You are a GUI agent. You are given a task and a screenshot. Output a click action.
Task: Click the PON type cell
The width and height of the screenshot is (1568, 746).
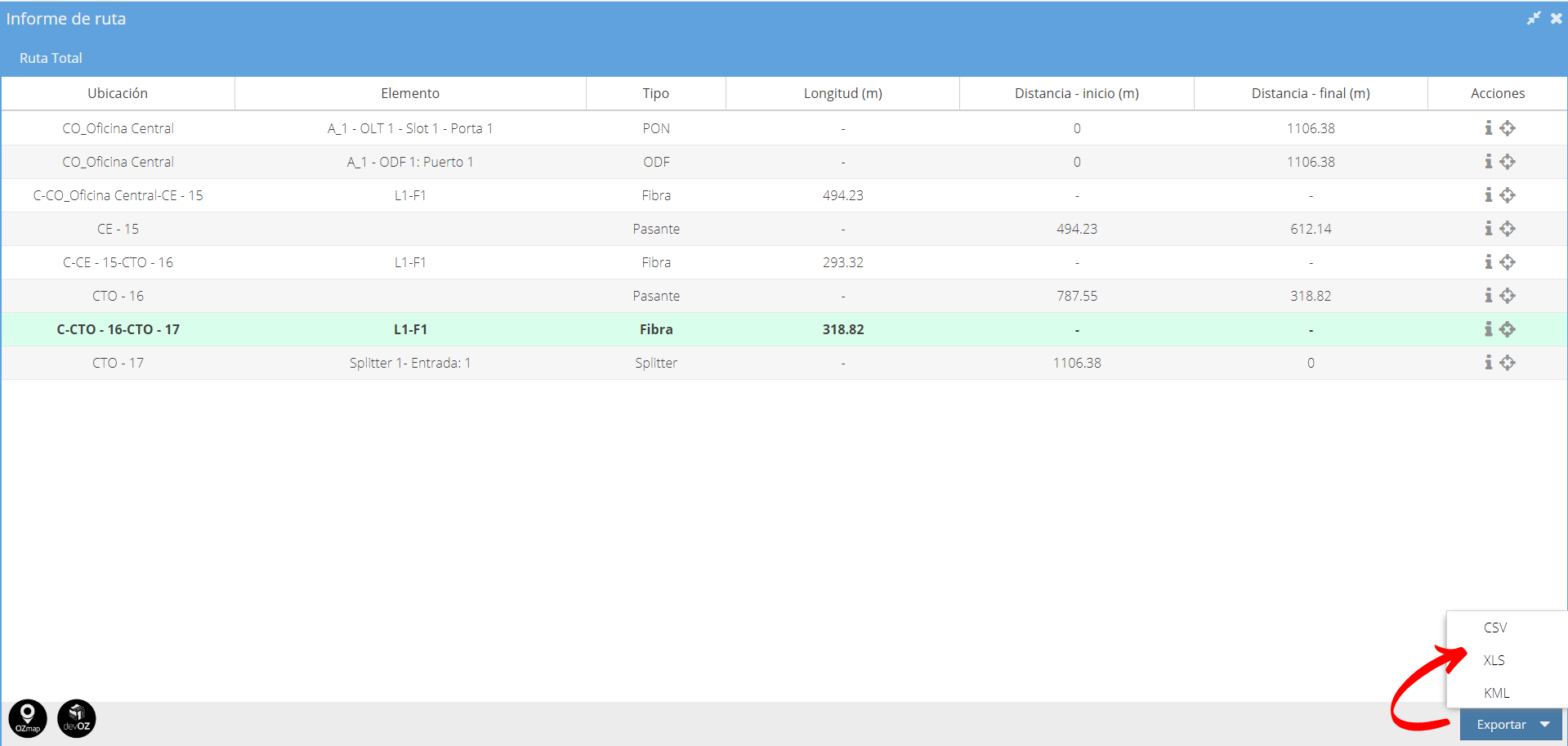tap(655, 128)
